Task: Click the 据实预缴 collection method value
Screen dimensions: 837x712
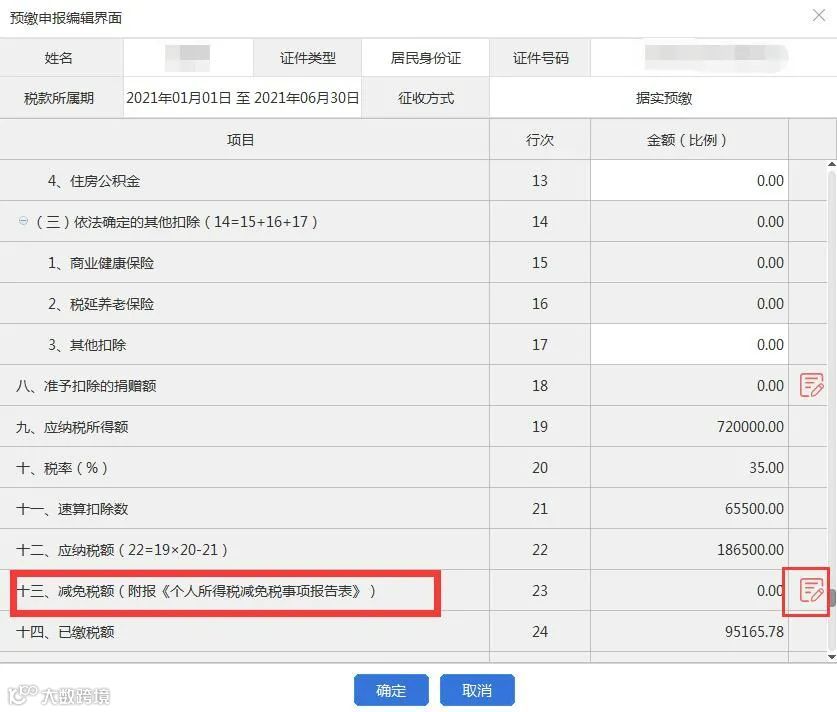Action: click(664, 98)
